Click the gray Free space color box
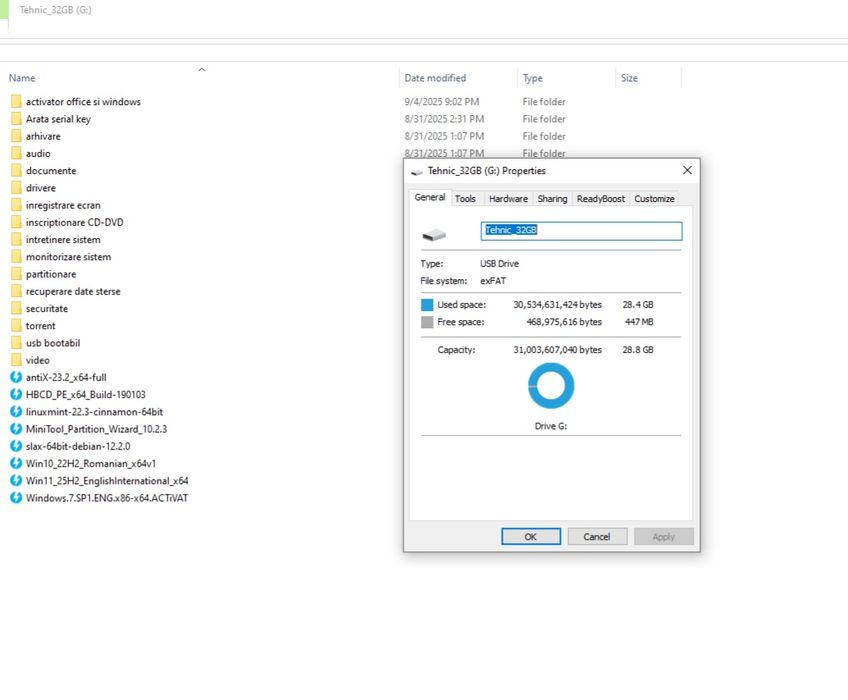 click(x=427, y=322)
